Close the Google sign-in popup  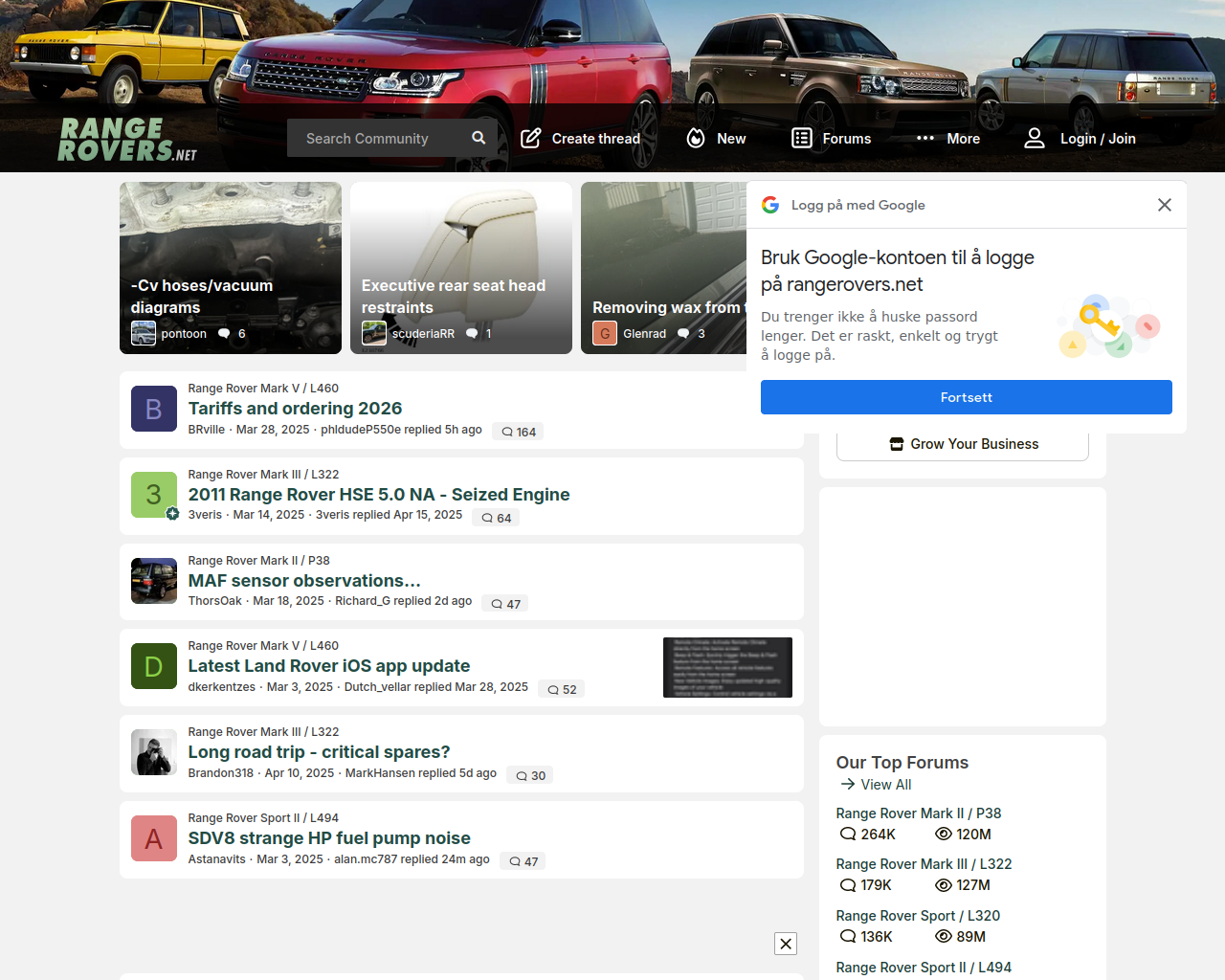pos(1165,205)
